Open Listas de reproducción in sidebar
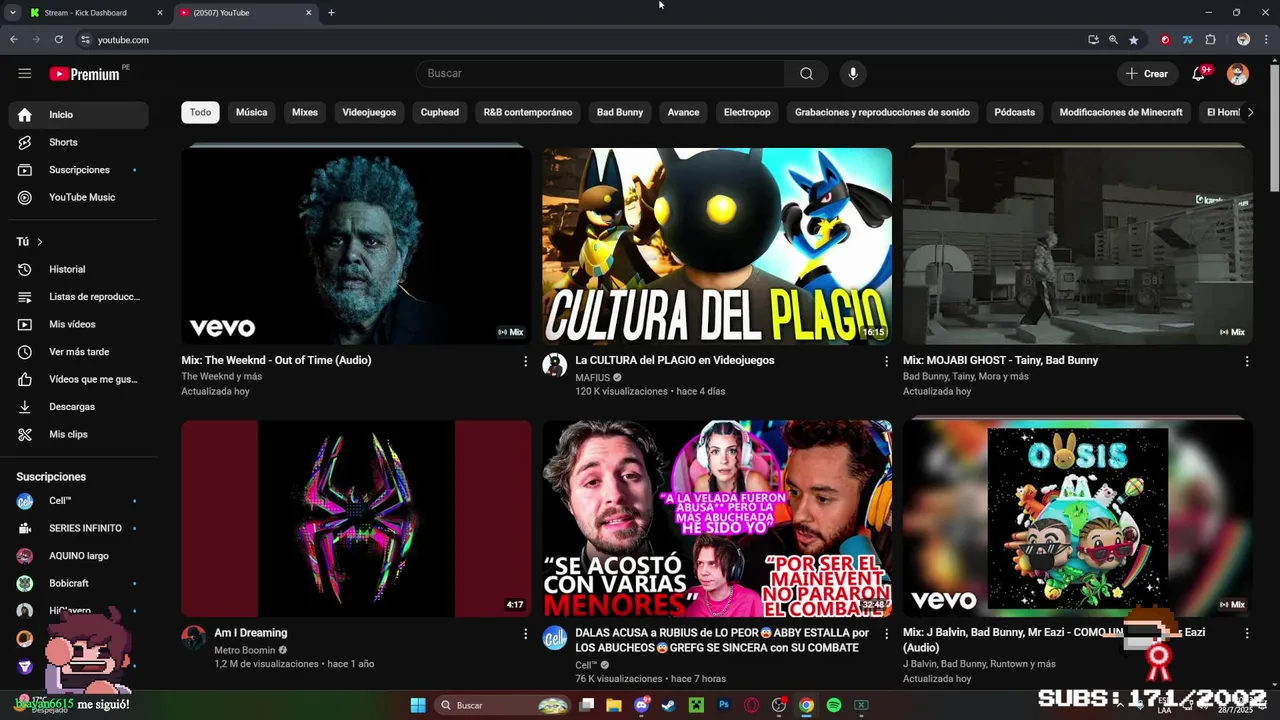 click(79, 297)
